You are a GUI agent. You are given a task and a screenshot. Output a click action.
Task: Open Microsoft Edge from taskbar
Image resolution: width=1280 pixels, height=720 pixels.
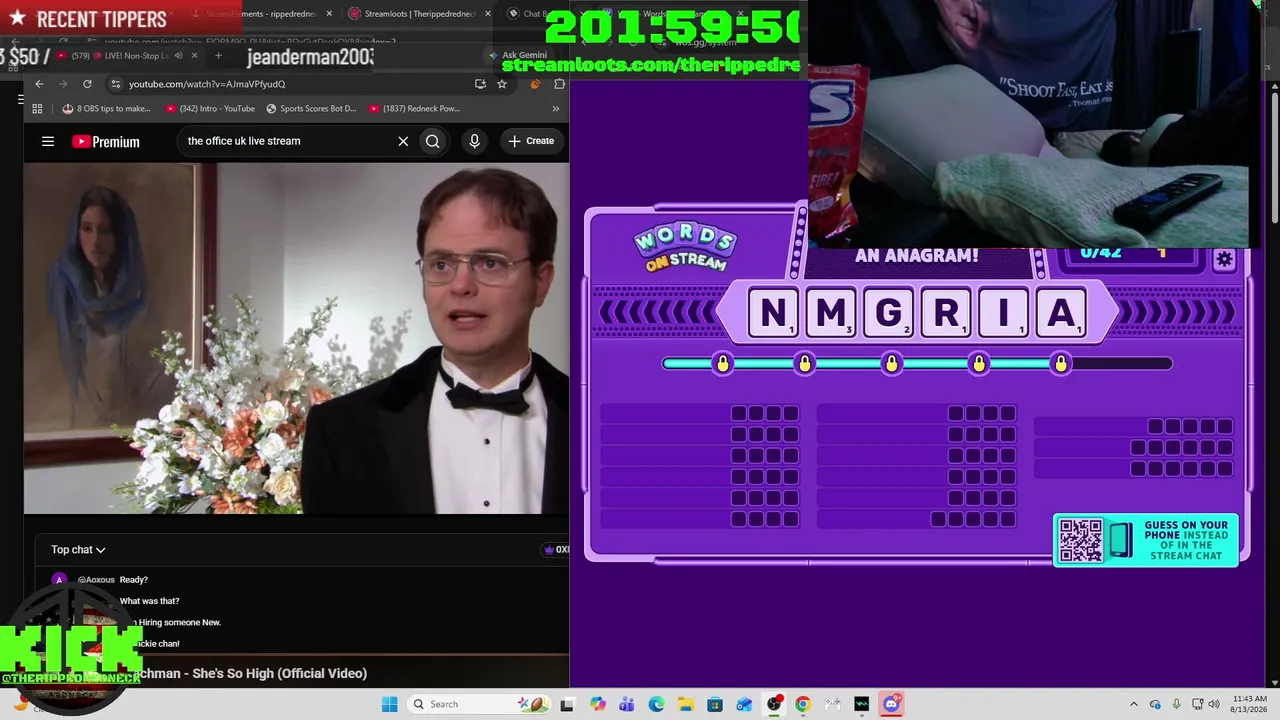[656, 704]
